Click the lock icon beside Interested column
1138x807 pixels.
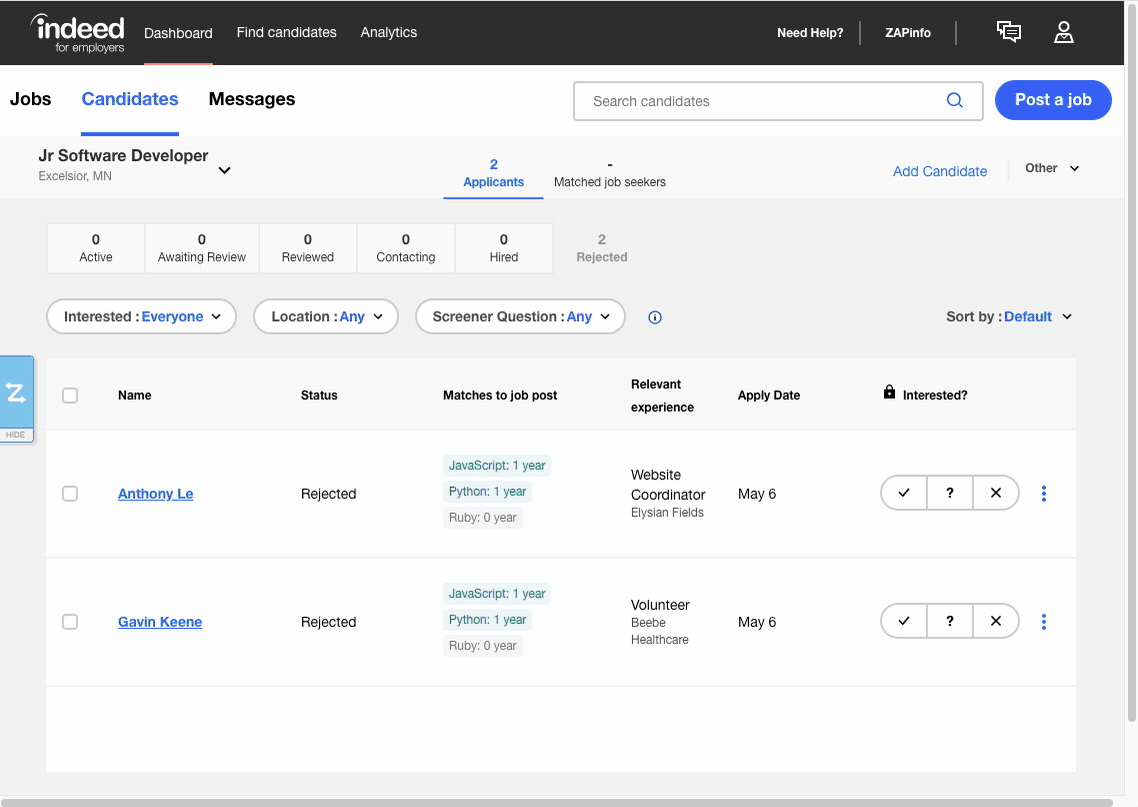[x=889, y=393]
